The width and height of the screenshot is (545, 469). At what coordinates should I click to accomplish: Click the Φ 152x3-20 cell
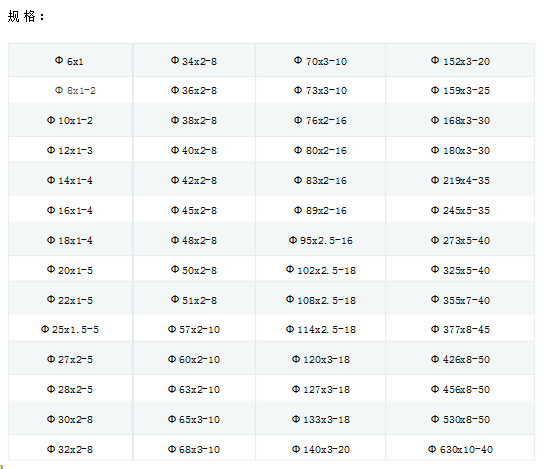click(x=460, y=61)
